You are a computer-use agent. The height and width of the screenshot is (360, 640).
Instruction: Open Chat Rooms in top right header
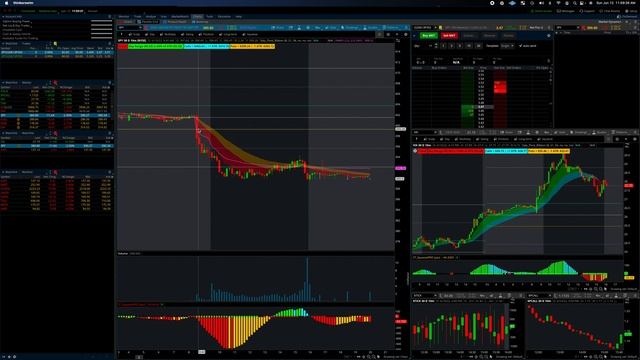[610, 11]
